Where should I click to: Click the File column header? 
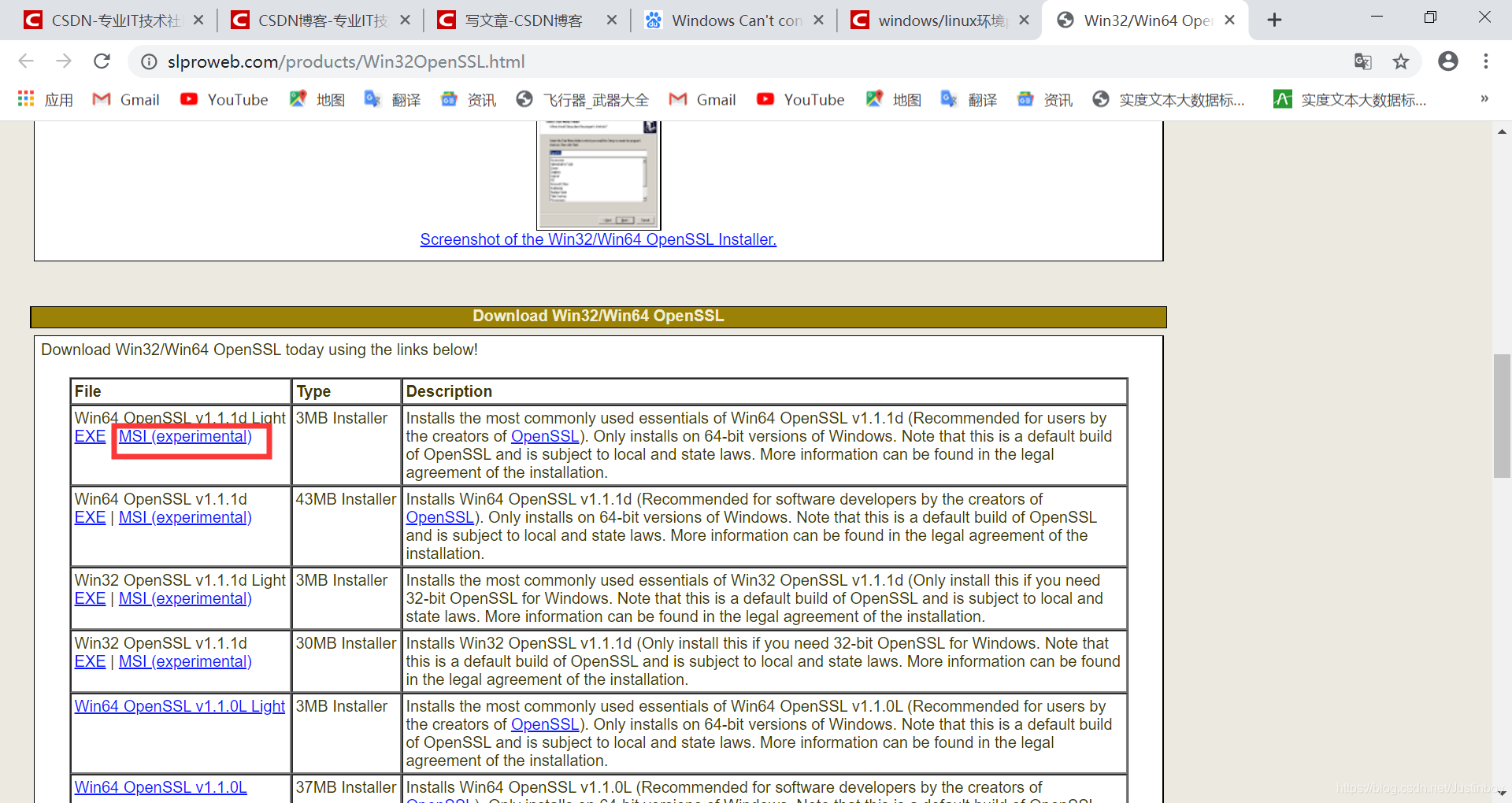click(180, 391)
